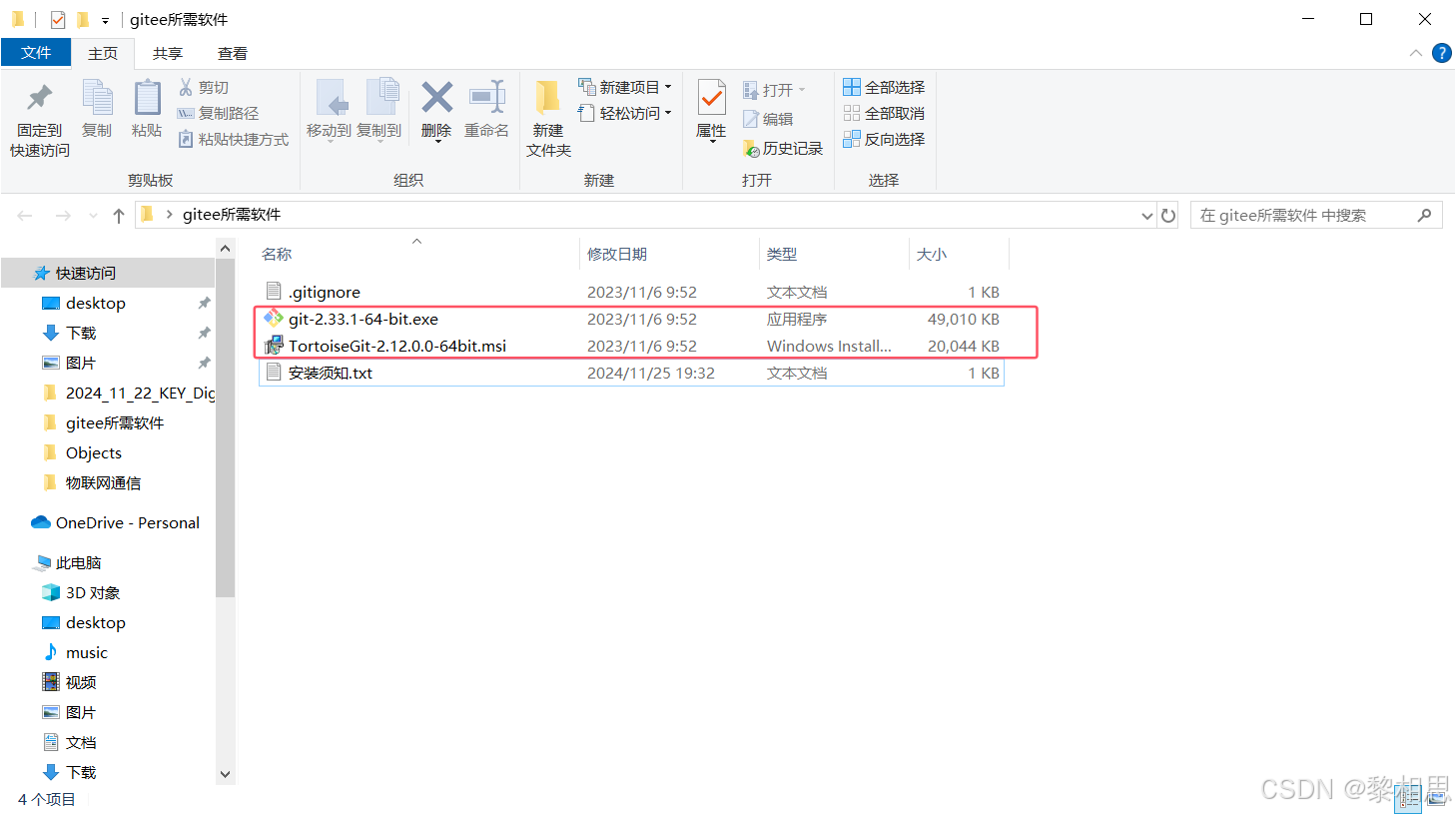Open Quick Access Toolbar customize dropdown

click(x=105, y=20)
